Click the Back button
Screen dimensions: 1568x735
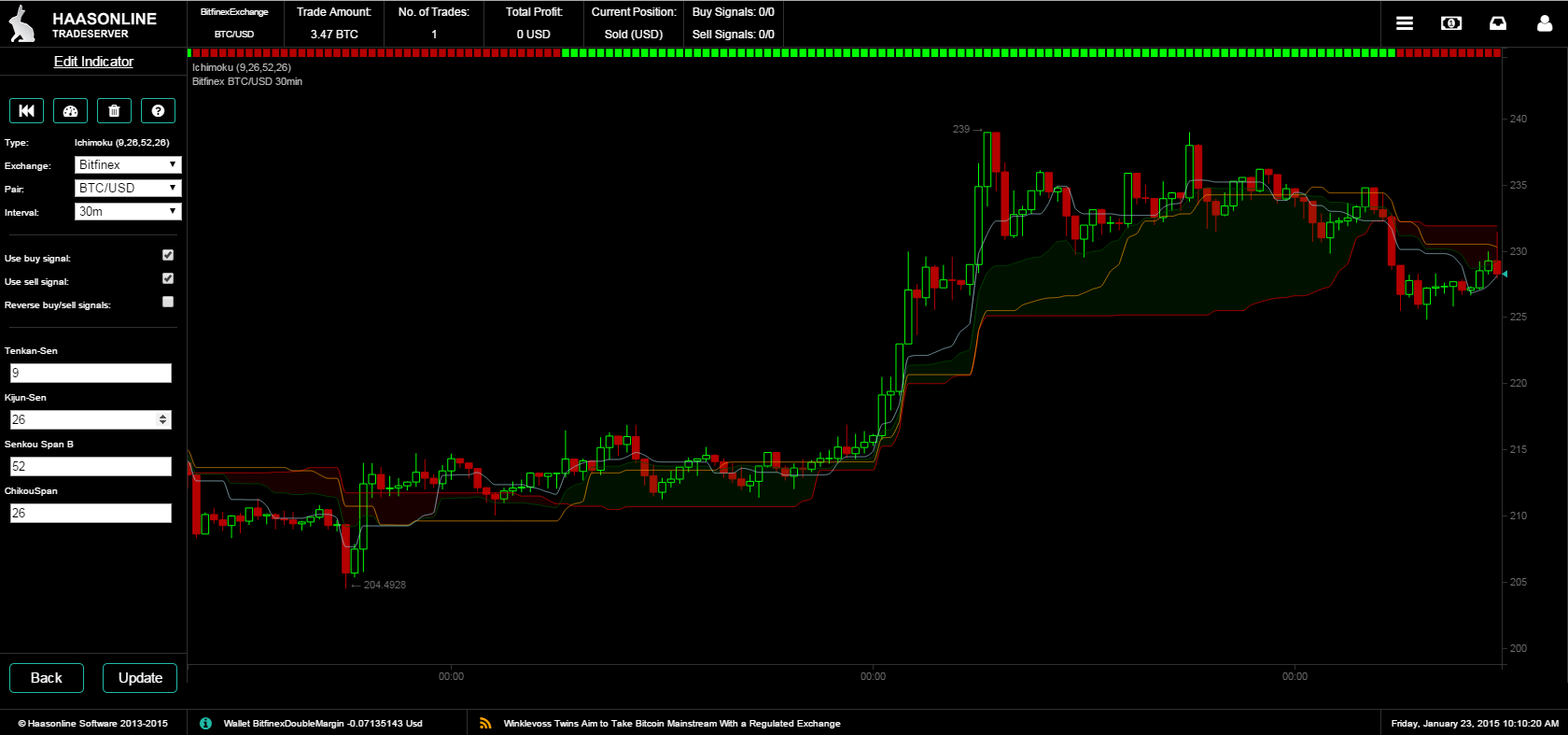pos(47,678)
